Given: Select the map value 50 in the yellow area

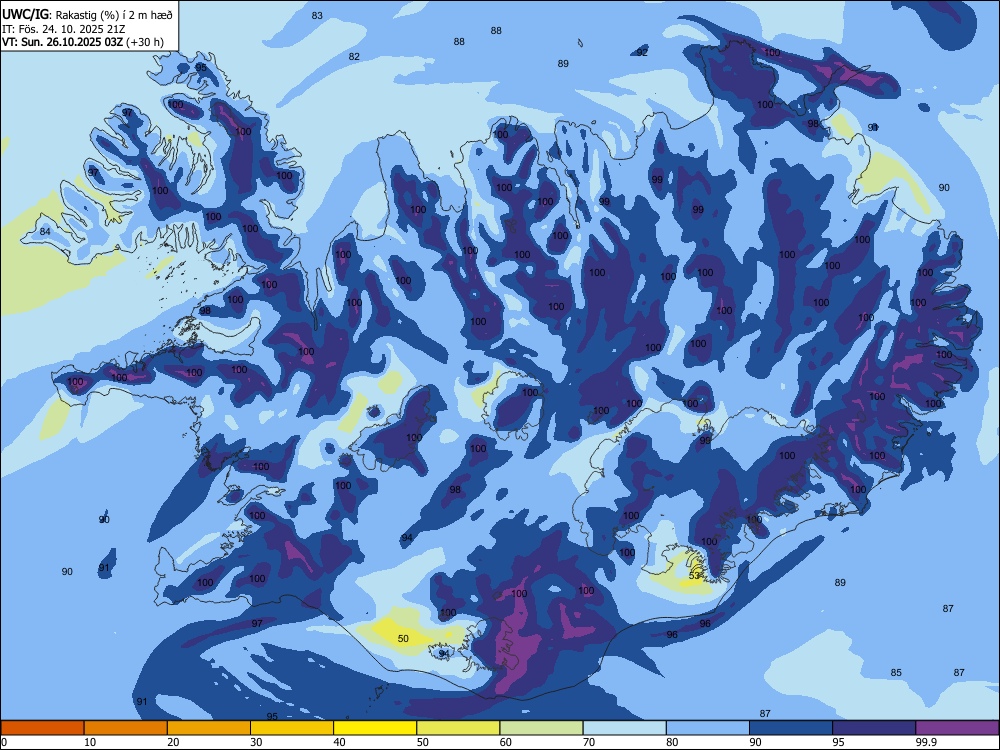Looking at the screenshot, I should [403, 638].
